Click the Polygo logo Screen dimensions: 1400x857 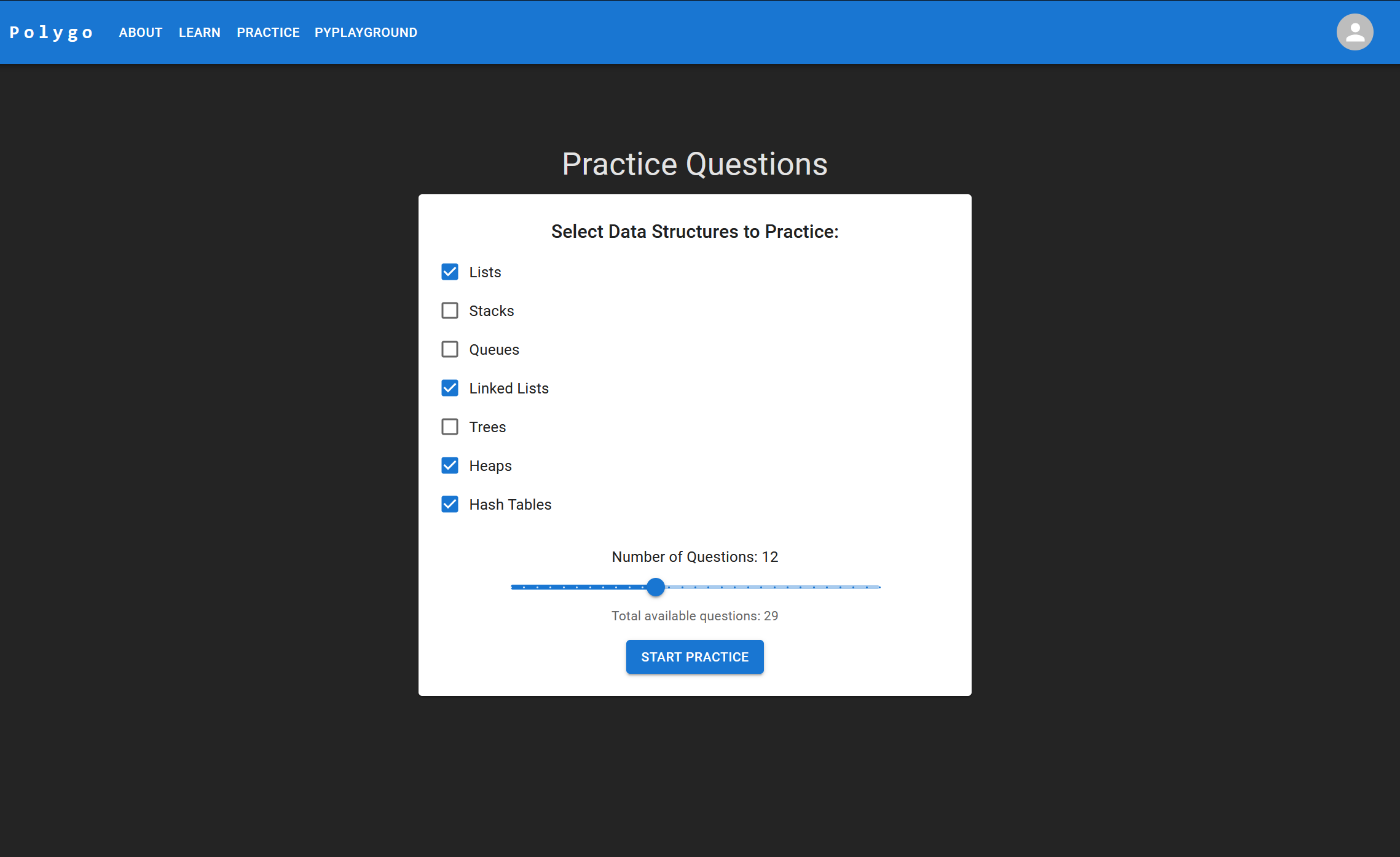(52, 32)
